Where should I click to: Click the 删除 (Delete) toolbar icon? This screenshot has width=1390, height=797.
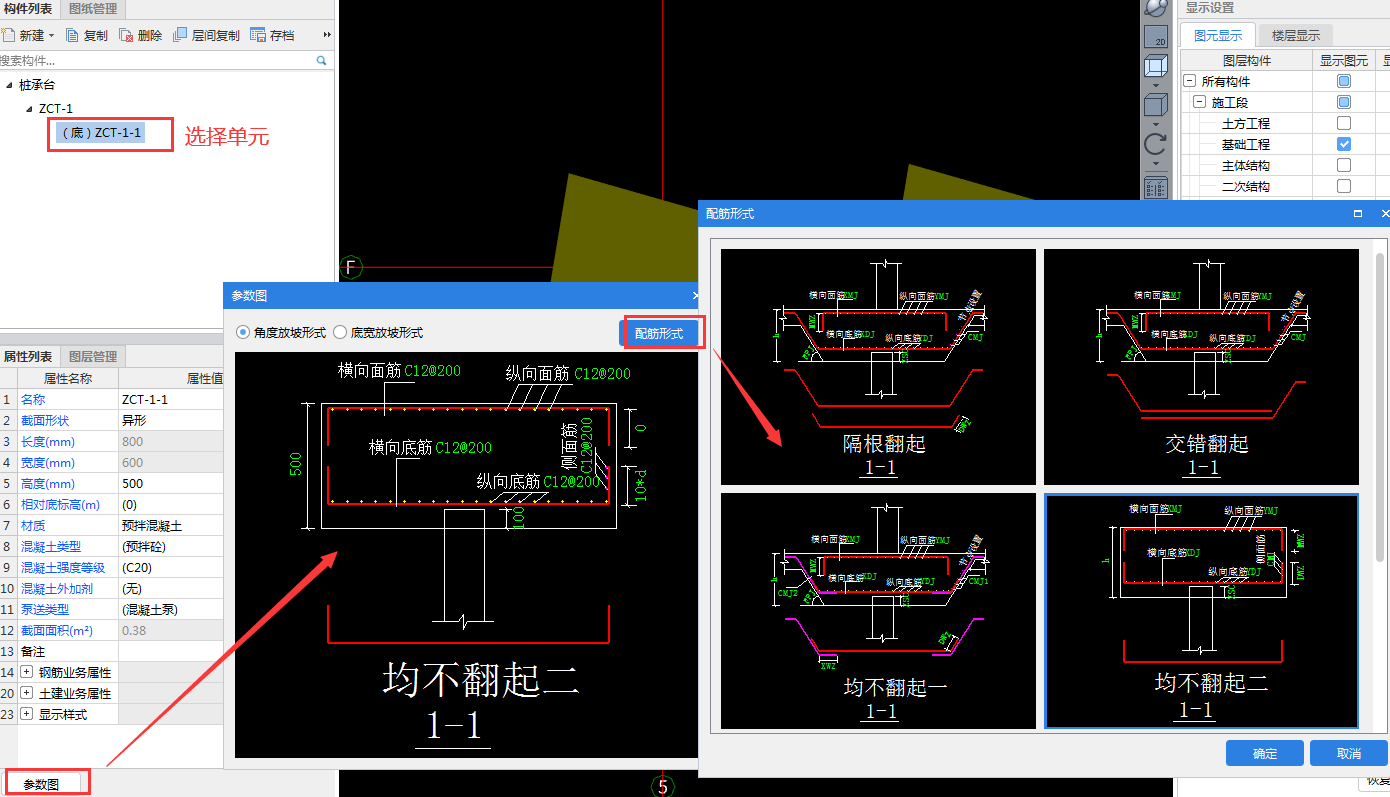[x=126, y=35]
